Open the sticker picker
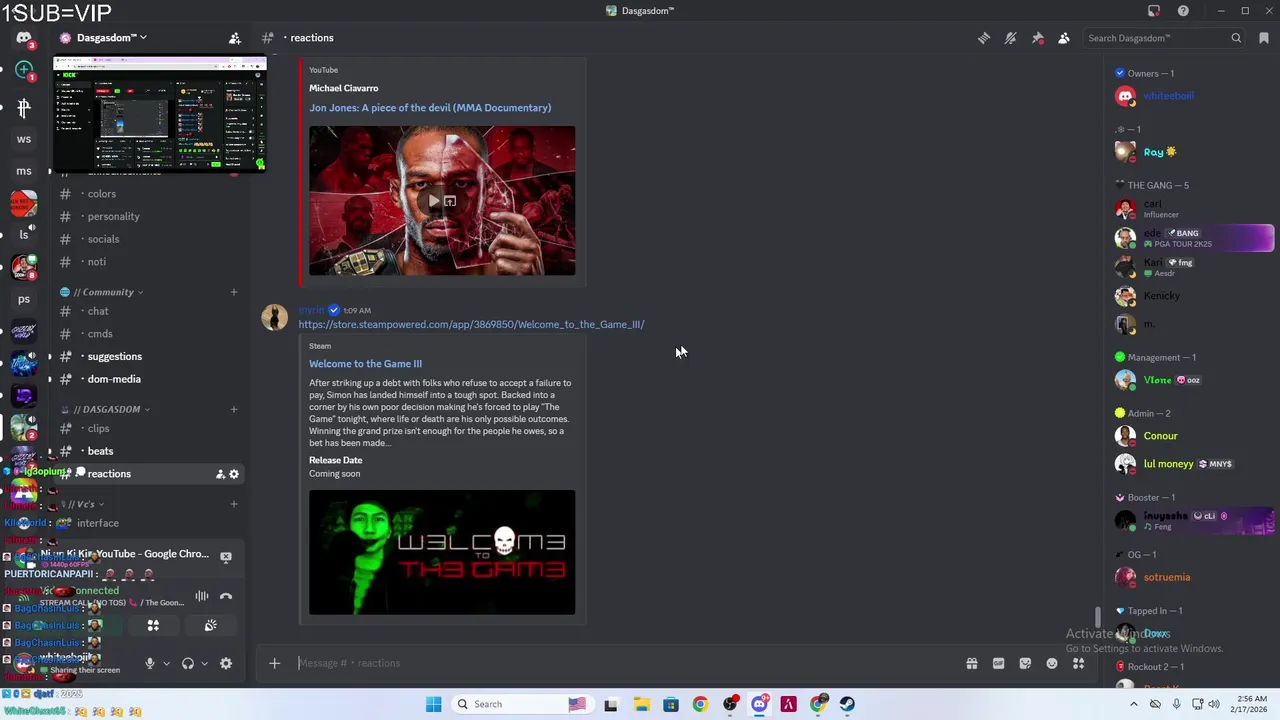Viewport: 1280px width, 720px height. coord(1025,663)
